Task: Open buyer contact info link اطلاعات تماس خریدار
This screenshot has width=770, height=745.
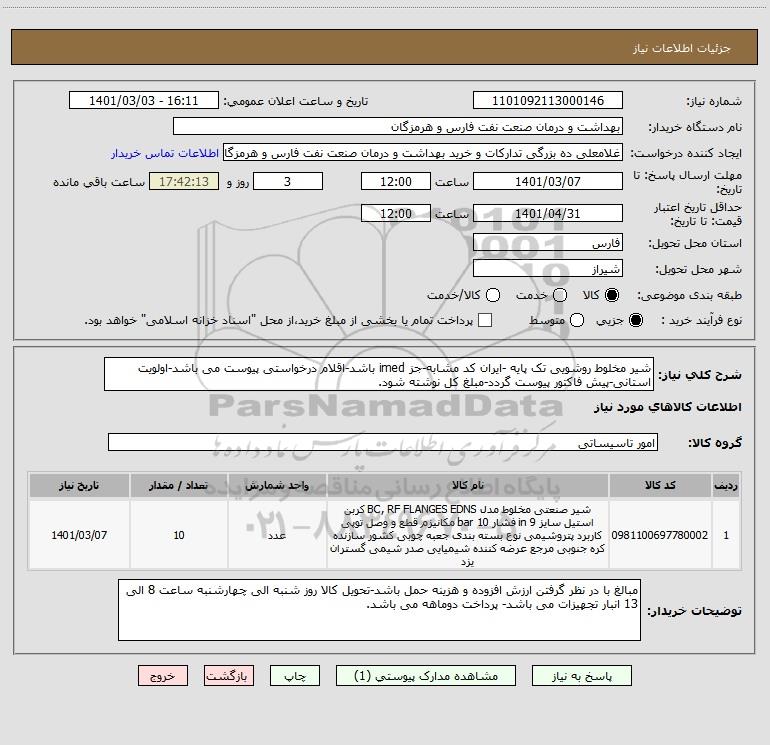Action: click(x=165, y=153)
